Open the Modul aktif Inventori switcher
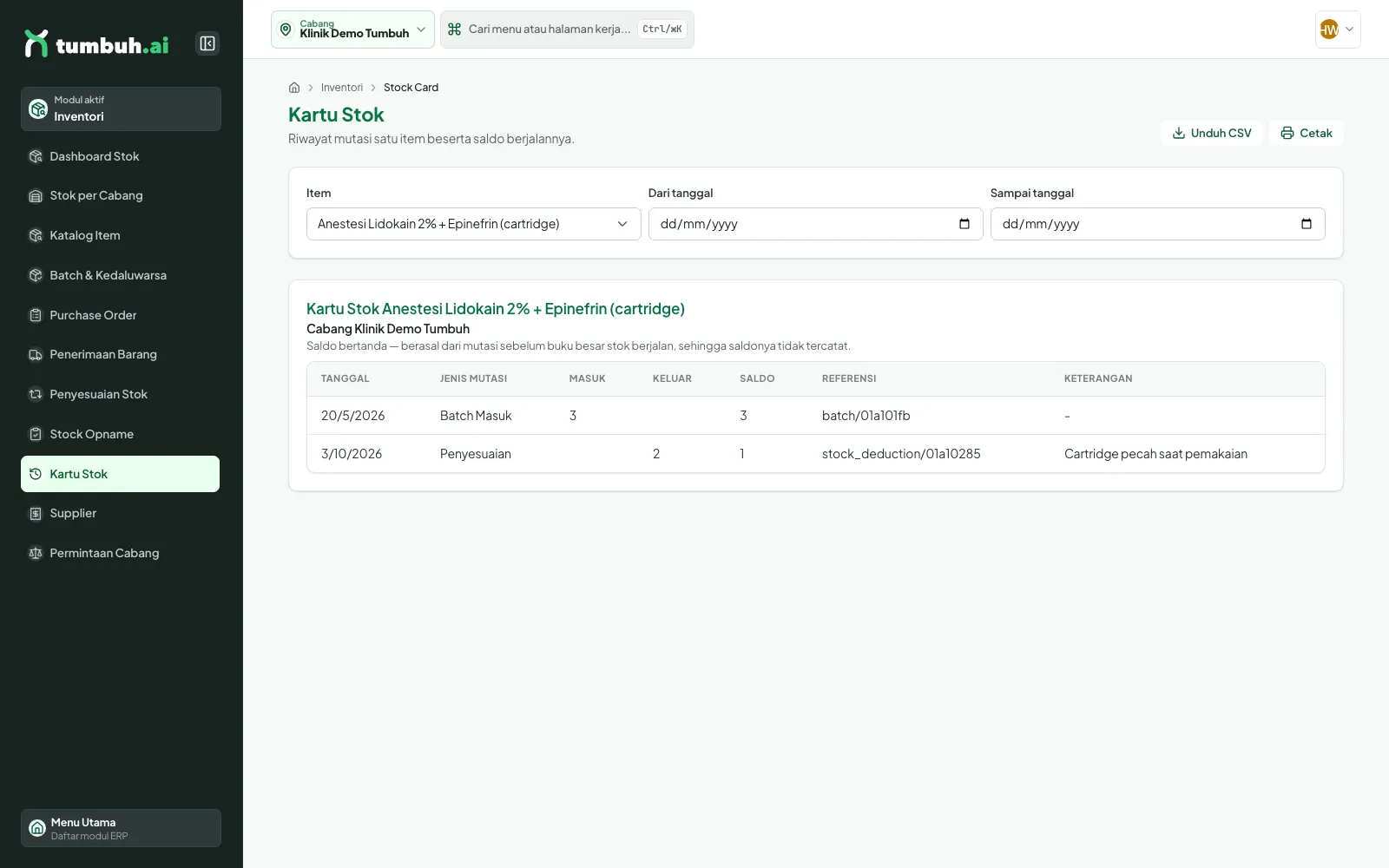Screen dimensions: 1389x868 121,108
